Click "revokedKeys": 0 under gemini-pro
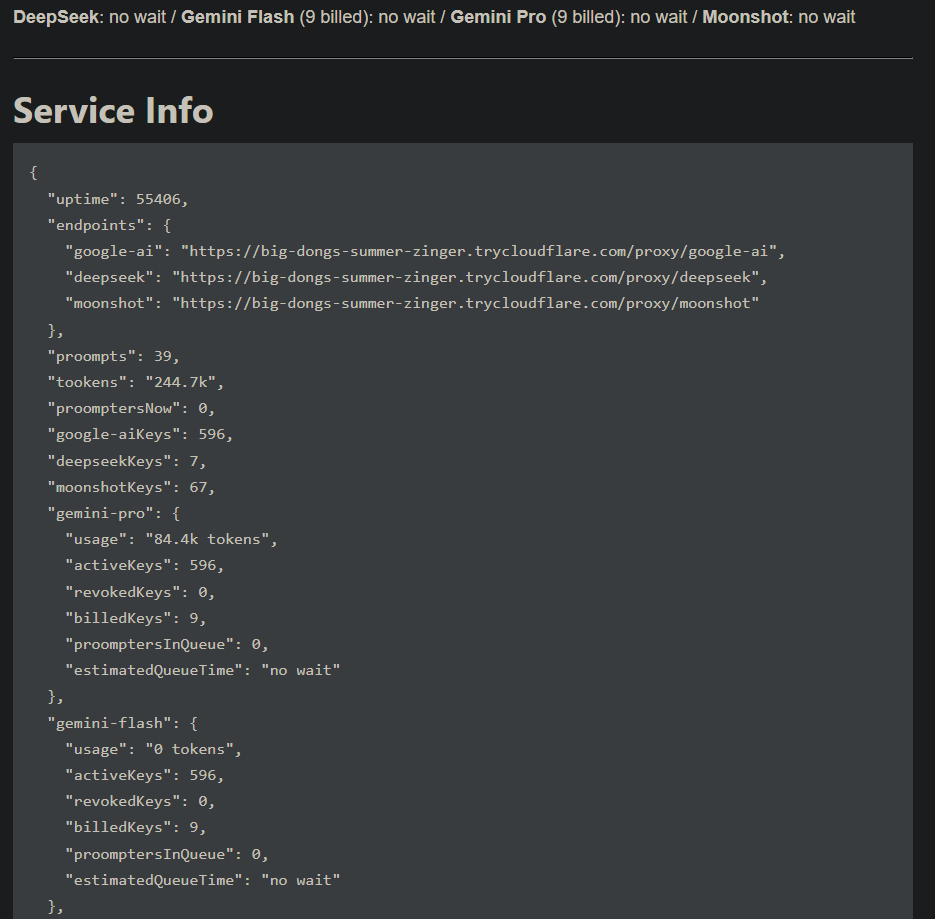The width and height of the screenshot is (935, 919). (x=140, y=592)
